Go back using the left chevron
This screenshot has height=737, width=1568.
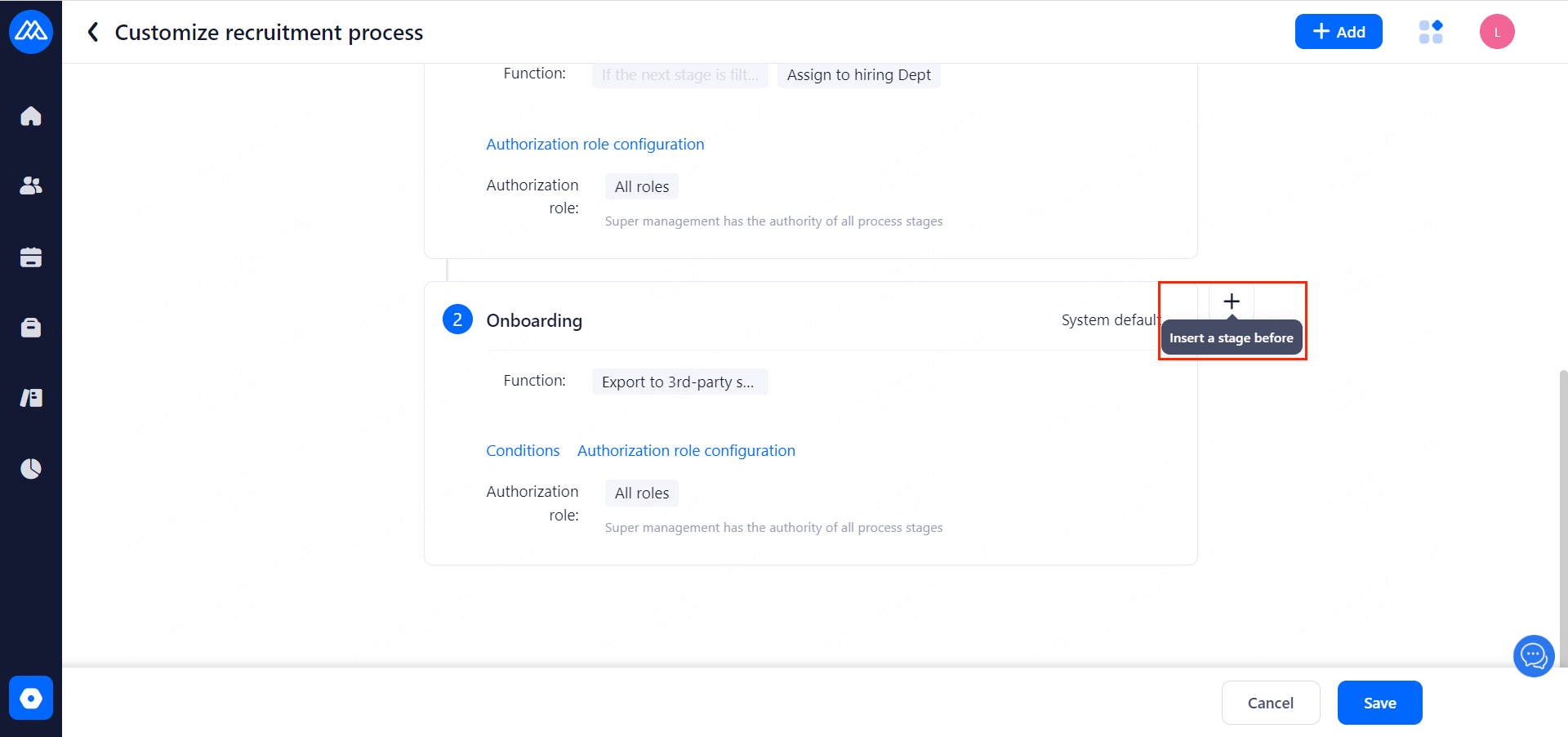coord(93,32)
